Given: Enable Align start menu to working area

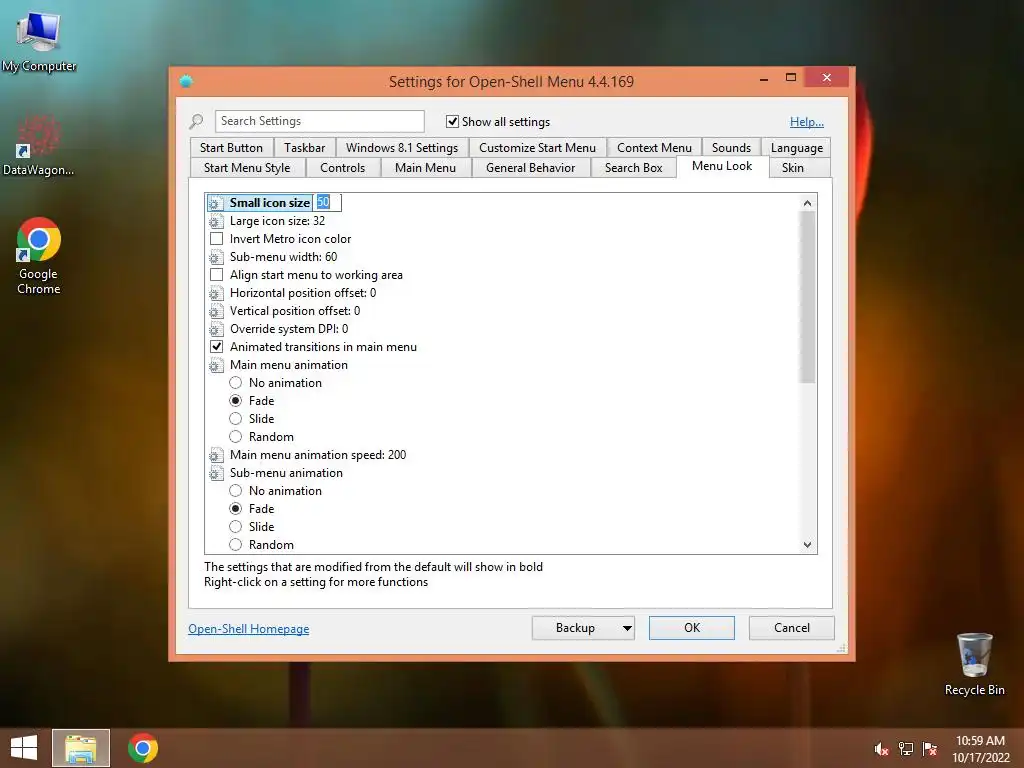Looking at the screenshot, I should point(216,275).
